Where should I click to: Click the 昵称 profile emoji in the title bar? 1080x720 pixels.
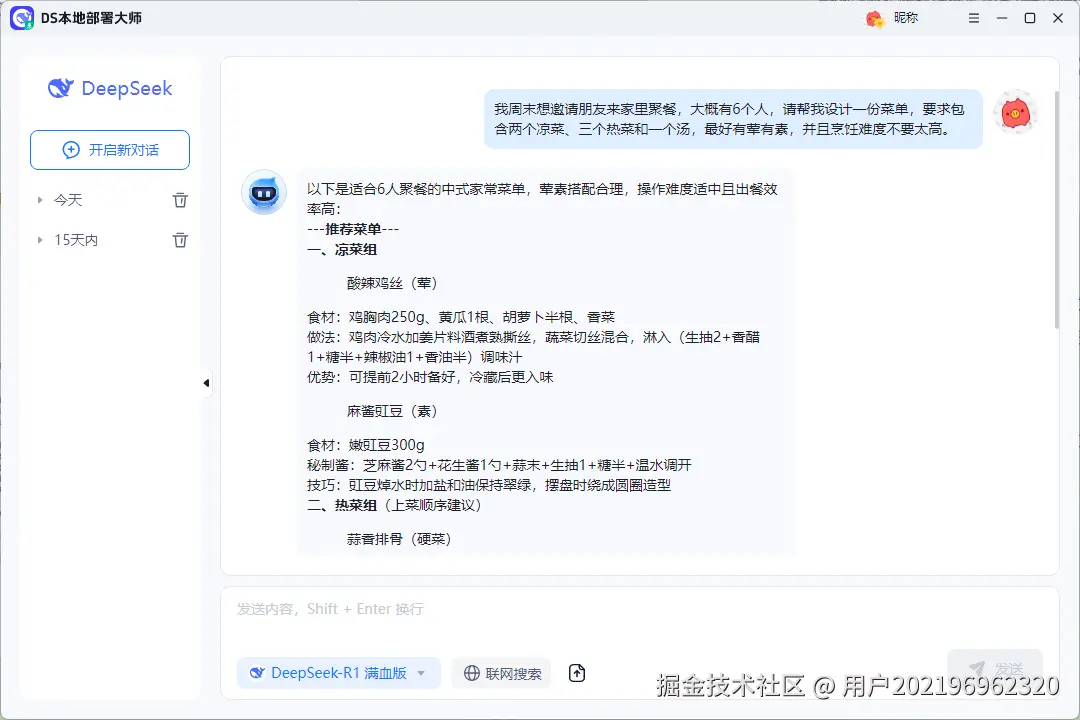[874, 17]
